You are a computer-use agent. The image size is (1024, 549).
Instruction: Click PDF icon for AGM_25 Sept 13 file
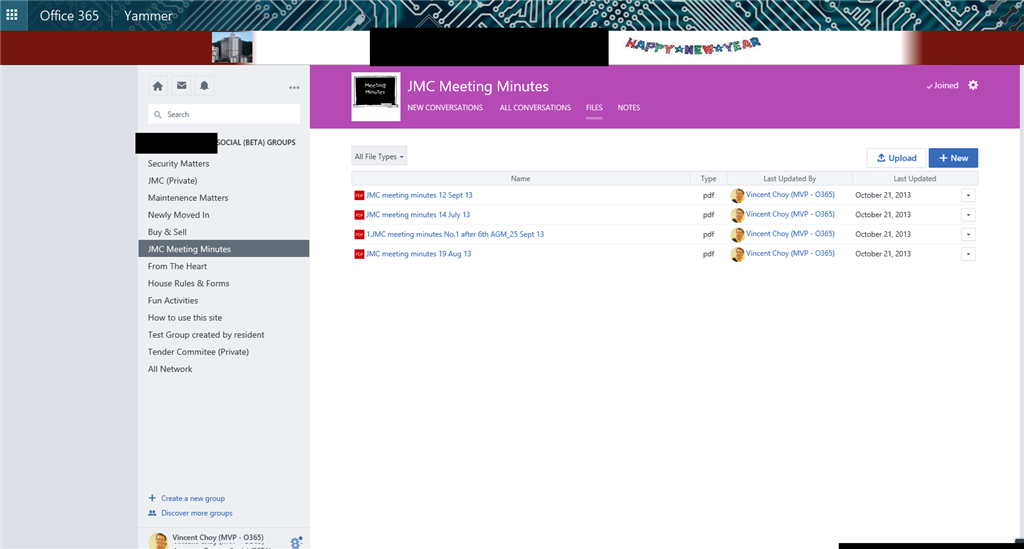(359, 234)
